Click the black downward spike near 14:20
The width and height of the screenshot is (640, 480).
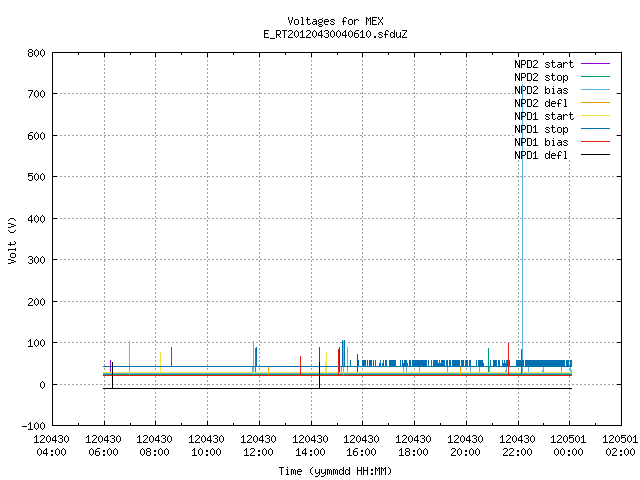click(320, 375)
